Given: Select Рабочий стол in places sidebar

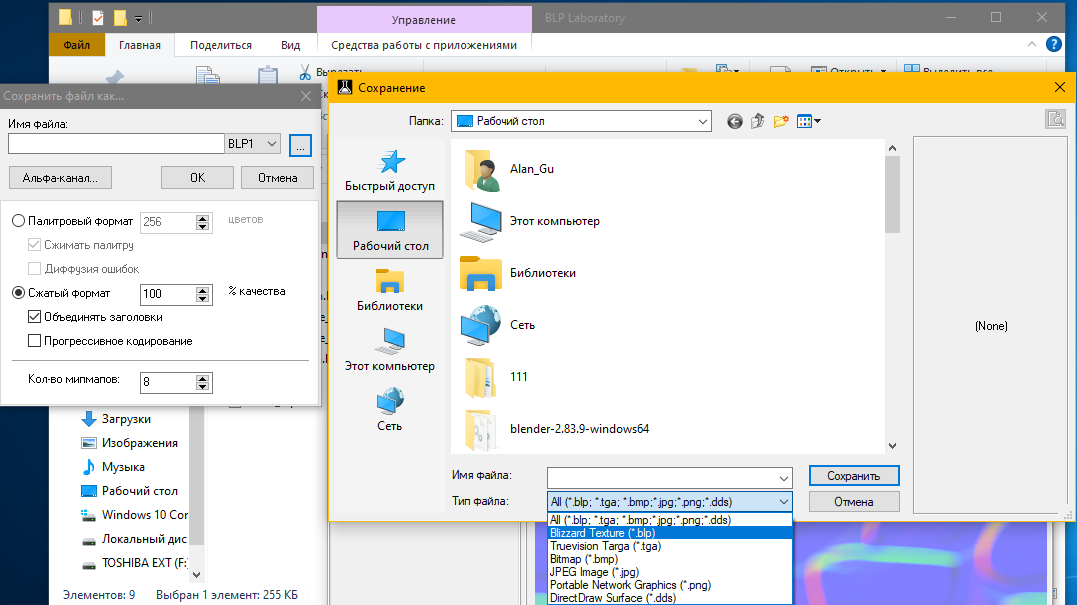Looking at the screenshot, I should click(389, 229).
